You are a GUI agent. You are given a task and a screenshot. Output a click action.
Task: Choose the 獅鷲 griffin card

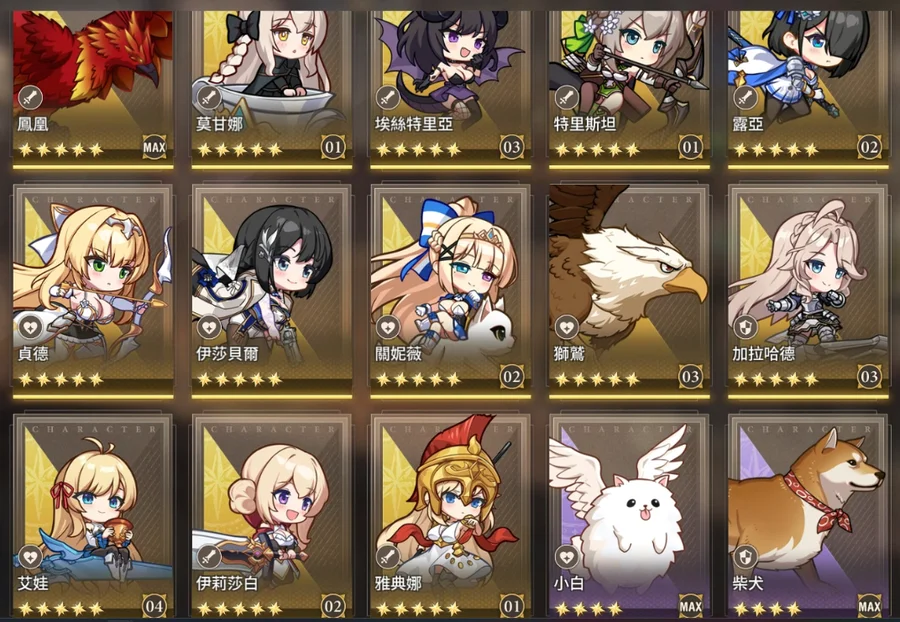click(629, 291)
